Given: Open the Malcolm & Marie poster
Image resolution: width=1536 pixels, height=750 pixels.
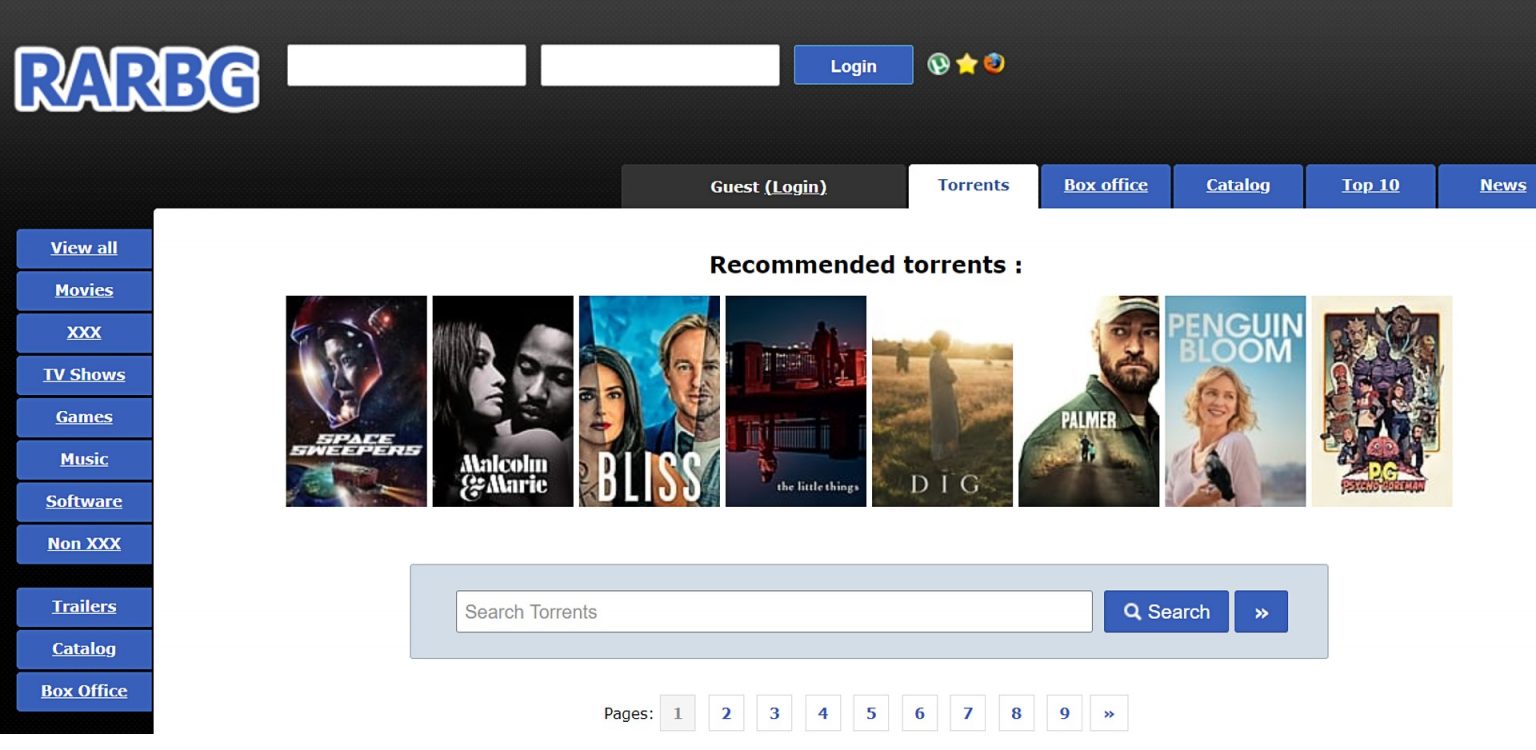Looking at the screenshot, I should click(503, 401).
